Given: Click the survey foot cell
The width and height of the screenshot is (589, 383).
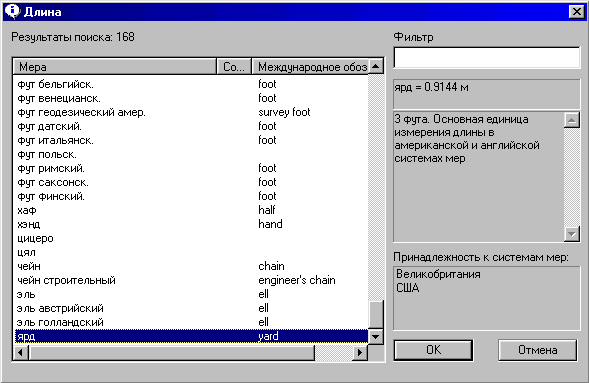Looking at the screenshot, I should point(284,112).
